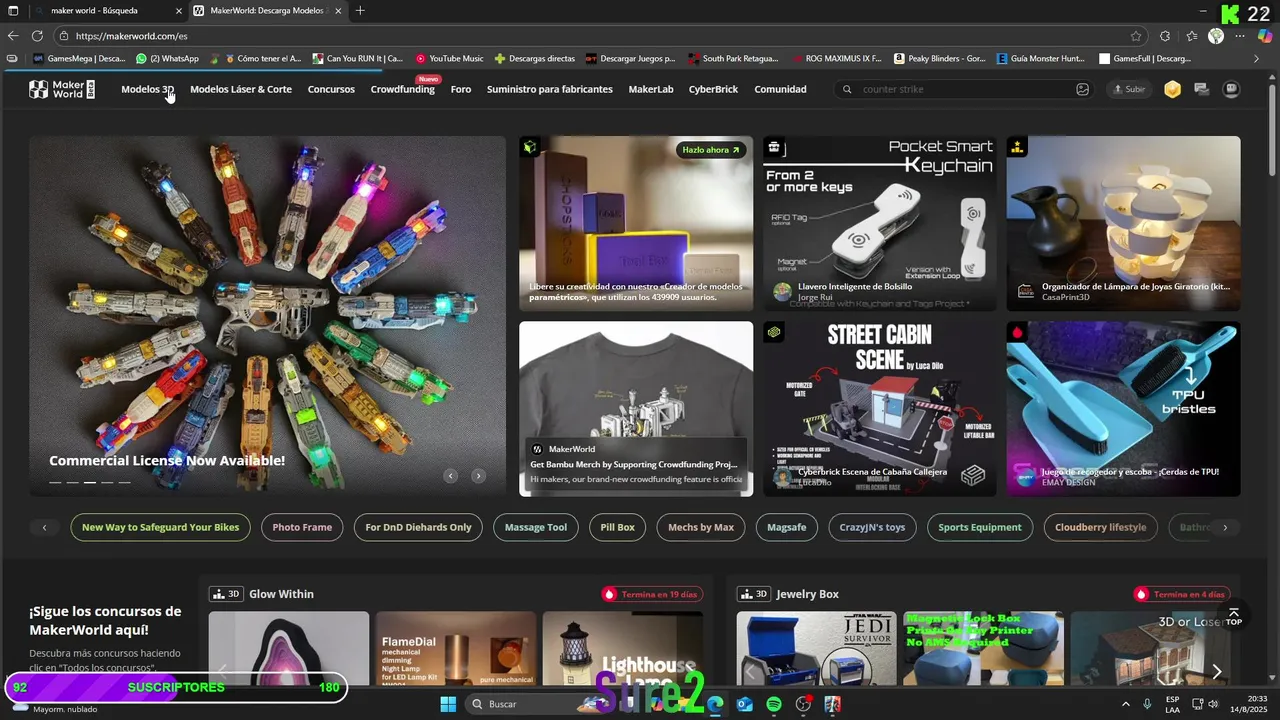Open a new browser tab
The height and width of the screenshot is (720, 1280).
[360, 11]
